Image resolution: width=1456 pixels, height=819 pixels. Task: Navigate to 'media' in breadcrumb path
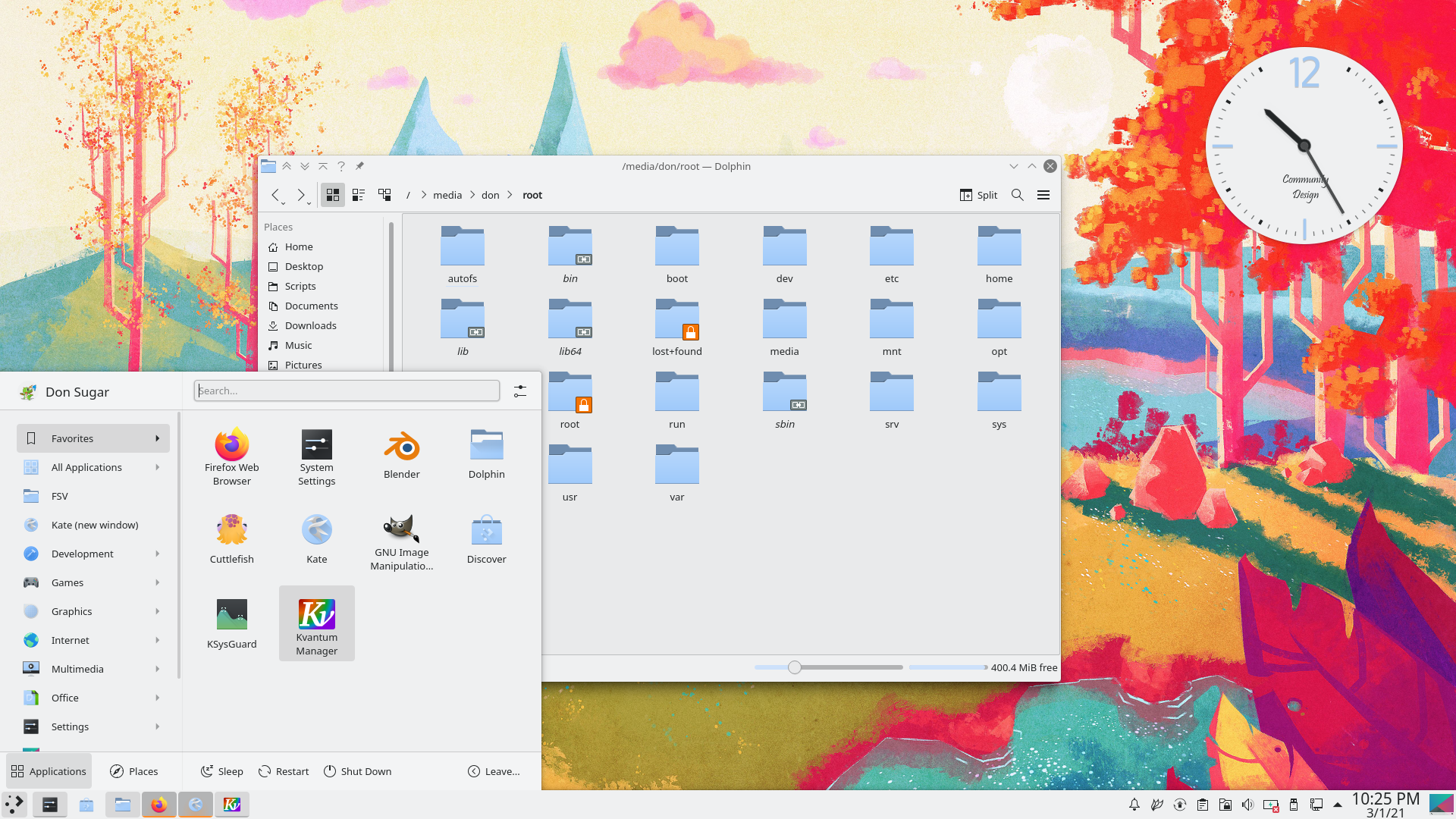click(x=447, y=195)
